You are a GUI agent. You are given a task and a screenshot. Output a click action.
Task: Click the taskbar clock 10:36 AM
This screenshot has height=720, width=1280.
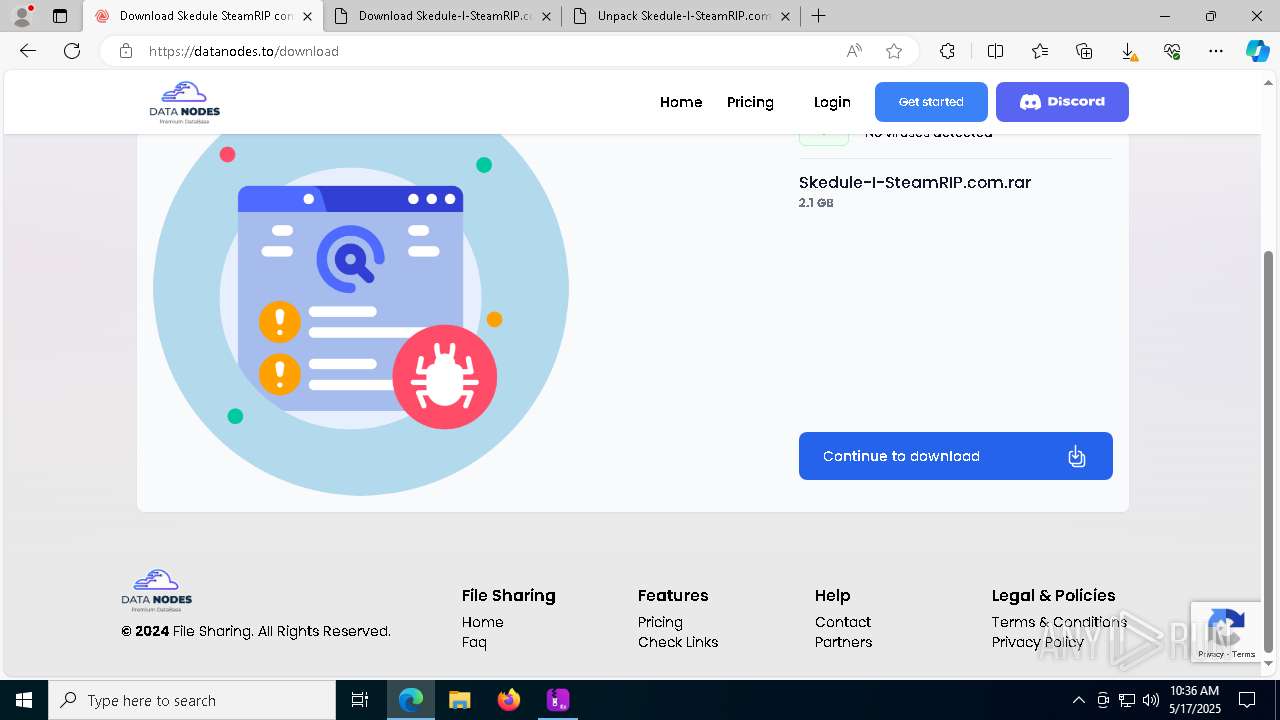(1194, 691)
